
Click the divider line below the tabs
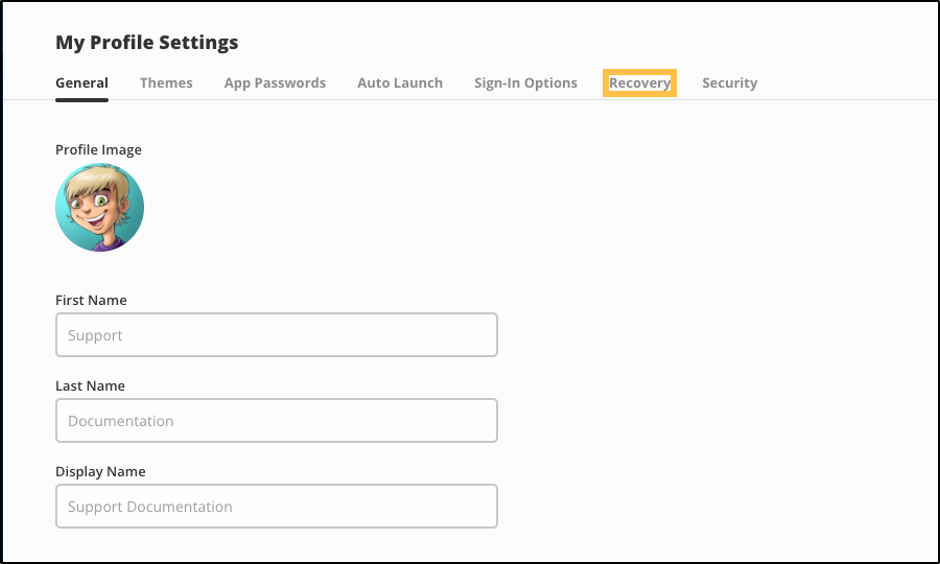500,100
